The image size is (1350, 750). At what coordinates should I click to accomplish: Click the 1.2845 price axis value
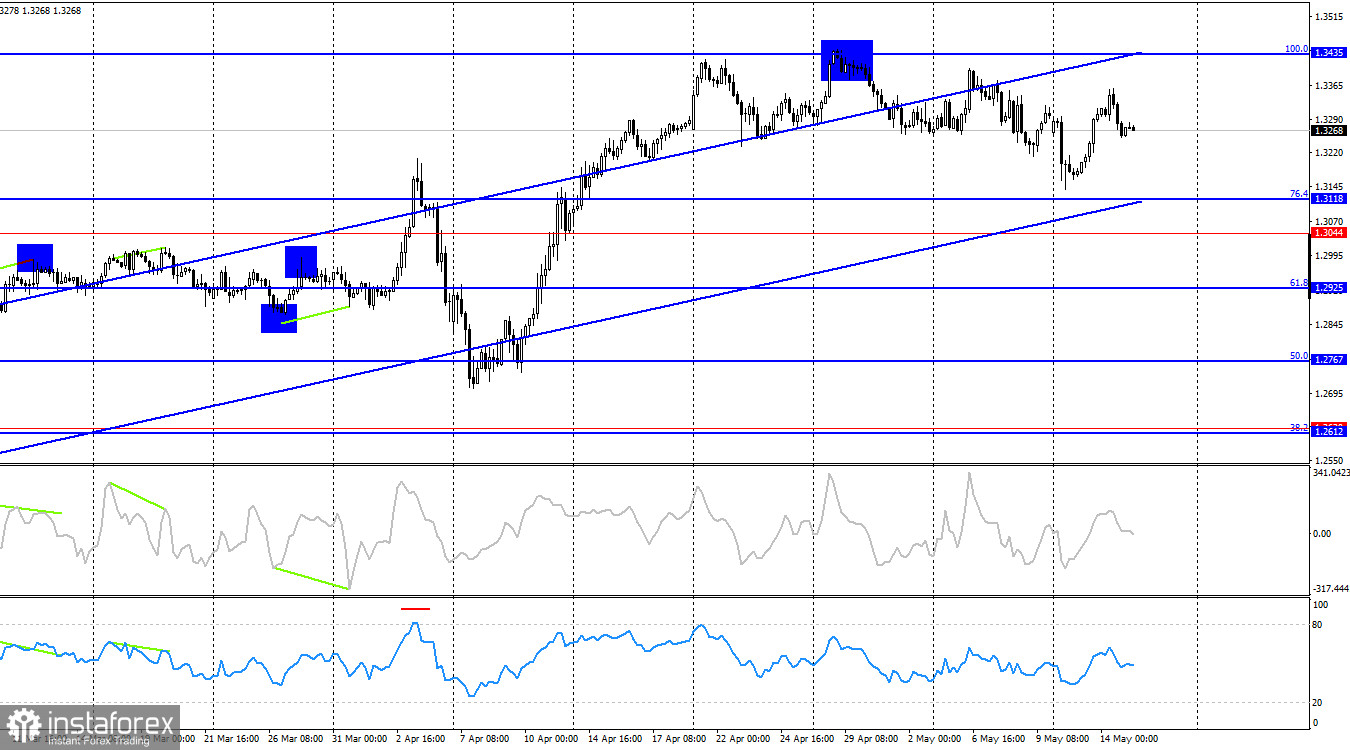1329,325
